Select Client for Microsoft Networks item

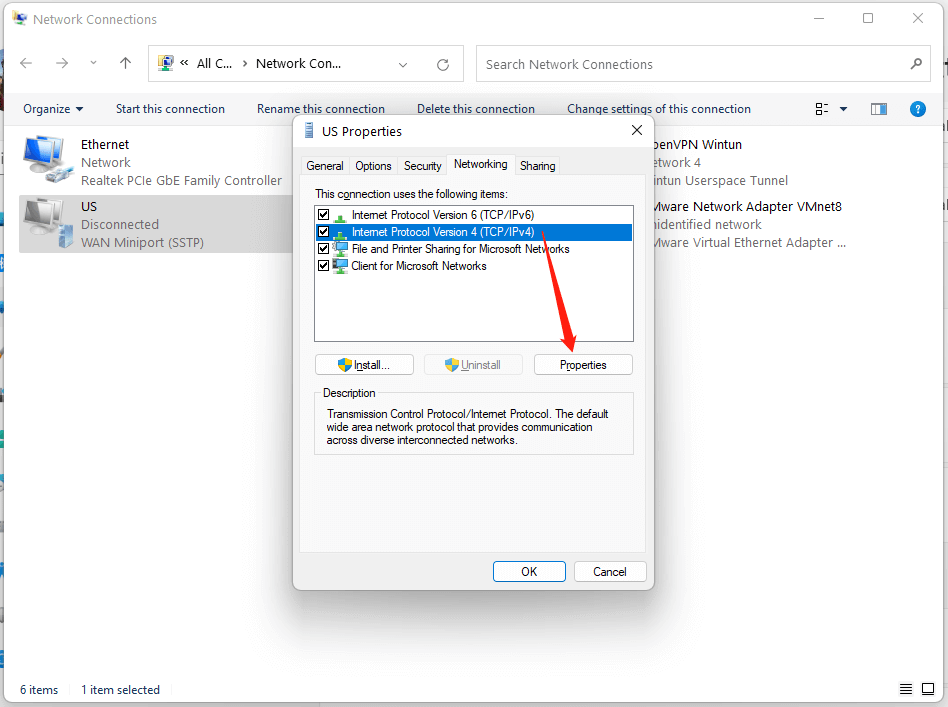pos(419,266)
